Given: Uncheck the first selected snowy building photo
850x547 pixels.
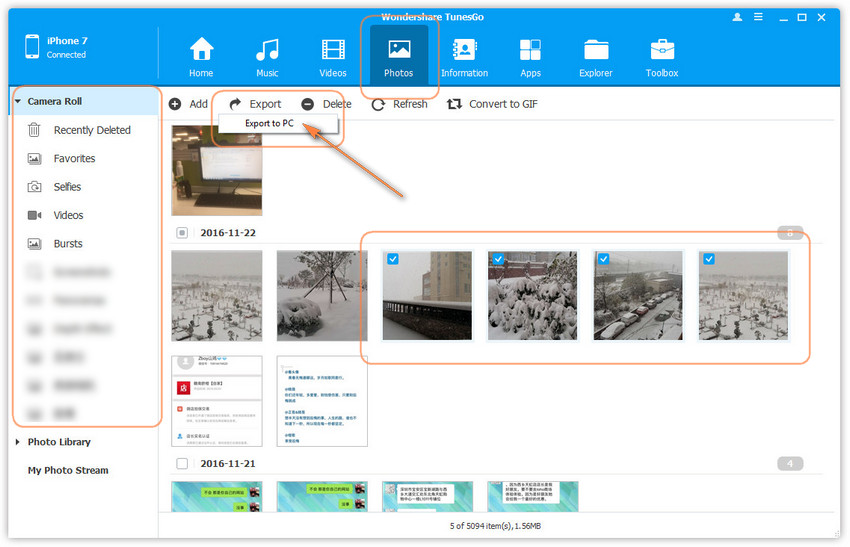Looking at the screenshot, I should point(393,259).
